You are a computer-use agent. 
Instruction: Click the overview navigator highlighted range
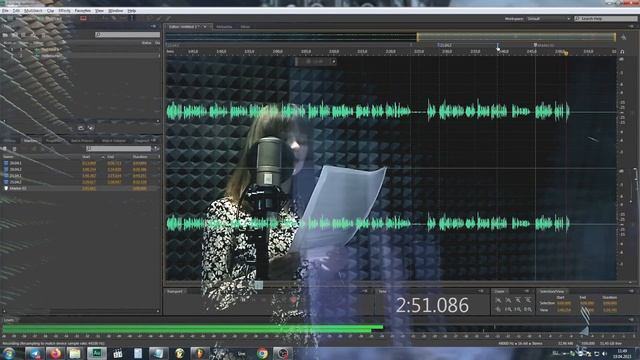[x=516, y=37]
